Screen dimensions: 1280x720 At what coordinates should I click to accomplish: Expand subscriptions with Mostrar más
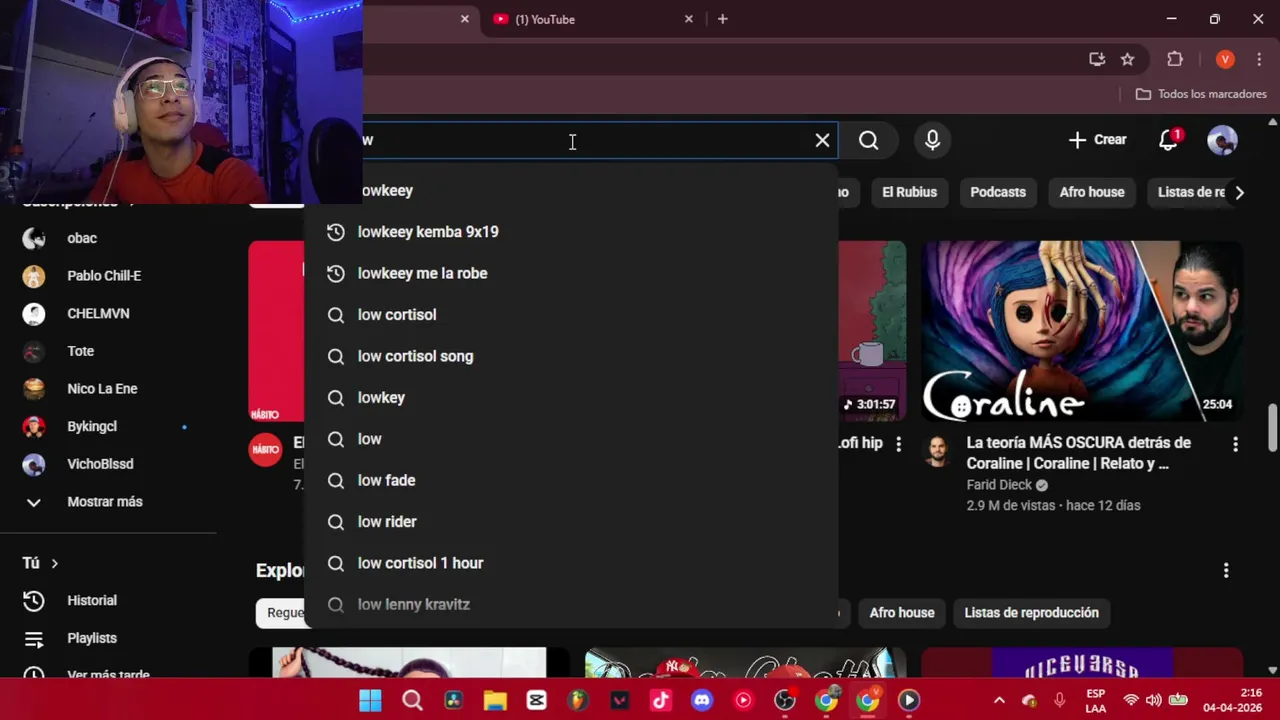(x=108, y=502)
